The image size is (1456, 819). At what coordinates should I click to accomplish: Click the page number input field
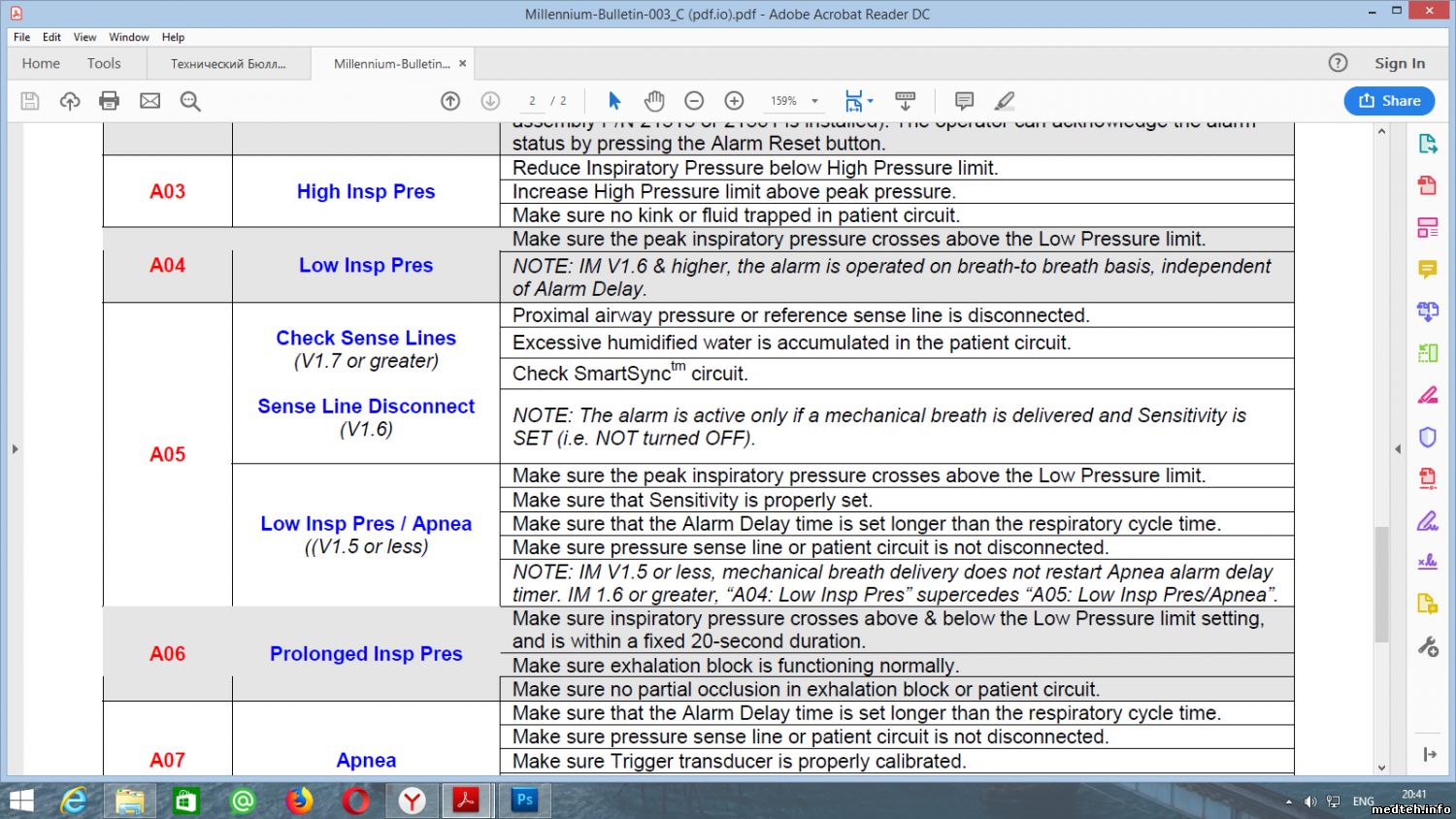click(x=532, y=101)
